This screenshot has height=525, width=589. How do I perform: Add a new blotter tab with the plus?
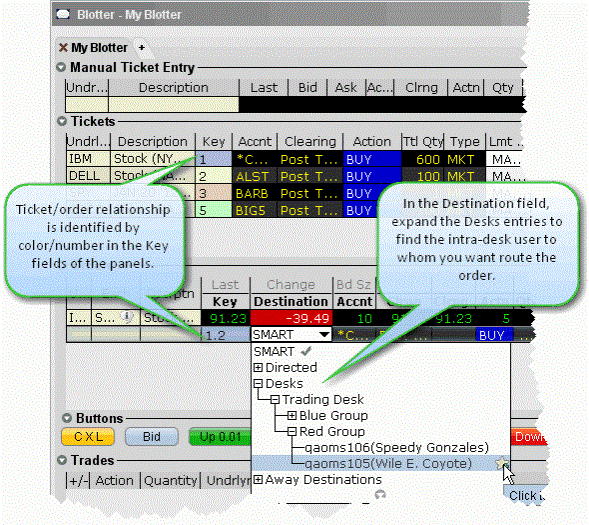coord(142,48)
